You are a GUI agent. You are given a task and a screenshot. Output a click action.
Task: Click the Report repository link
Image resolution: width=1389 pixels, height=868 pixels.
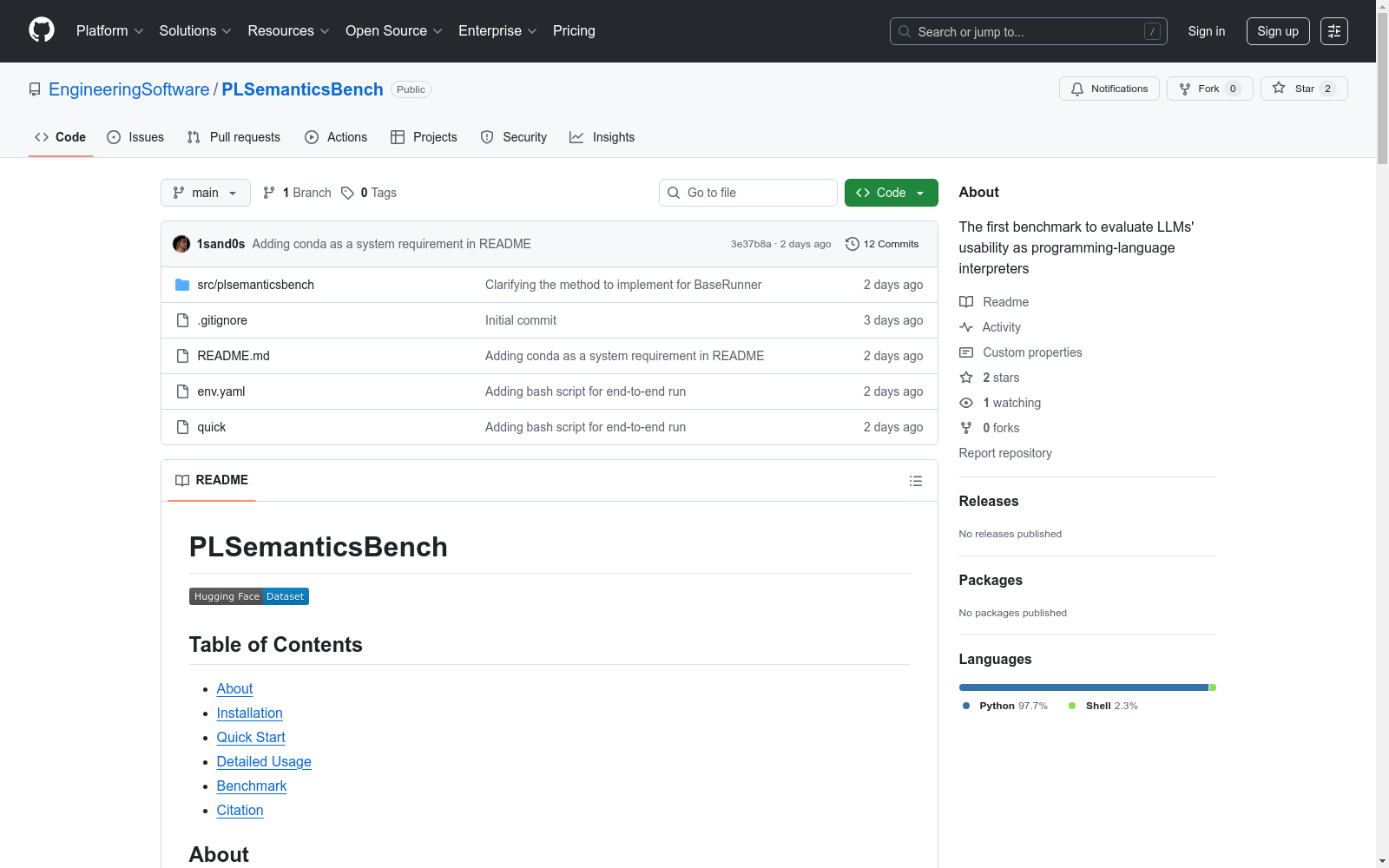pyautogui.click(x=1005, y=453)
